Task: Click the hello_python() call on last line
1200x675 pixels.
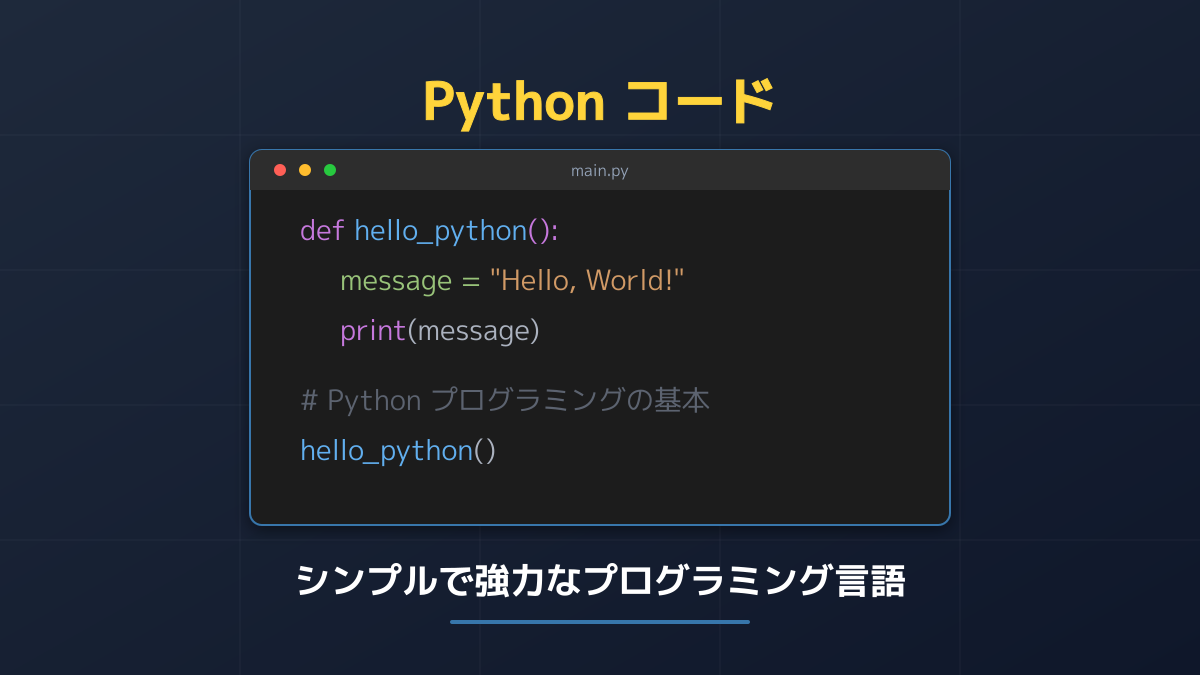Action: (398, 451)
